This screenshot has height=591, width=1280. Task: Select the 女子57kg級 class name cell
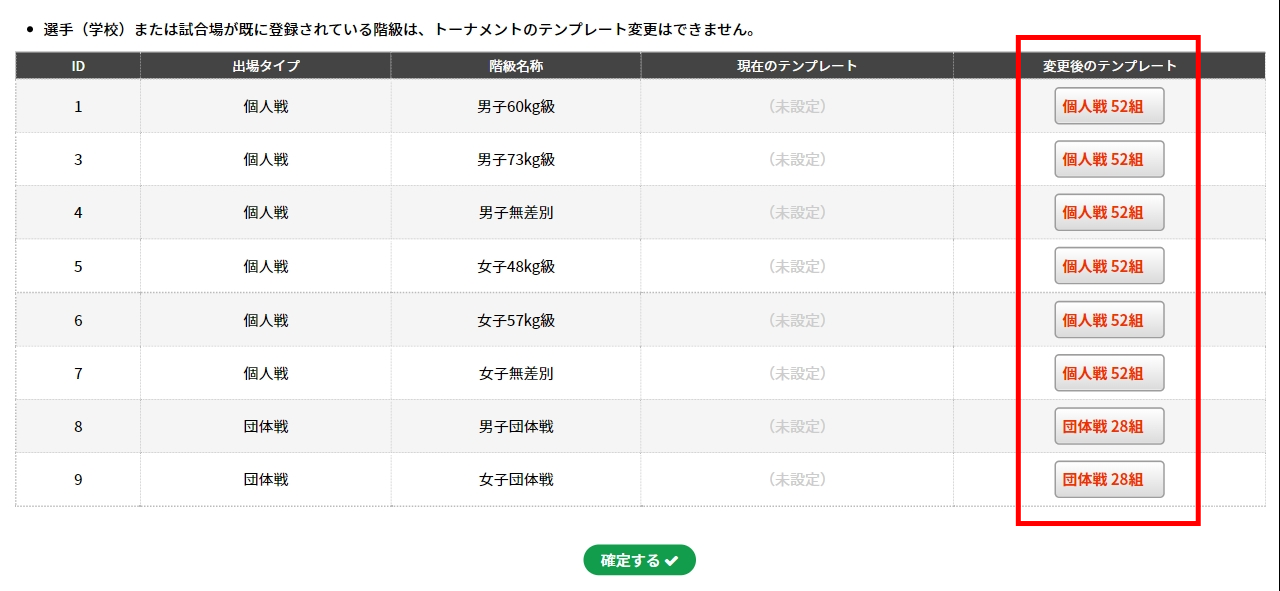(x=516, y=321)
